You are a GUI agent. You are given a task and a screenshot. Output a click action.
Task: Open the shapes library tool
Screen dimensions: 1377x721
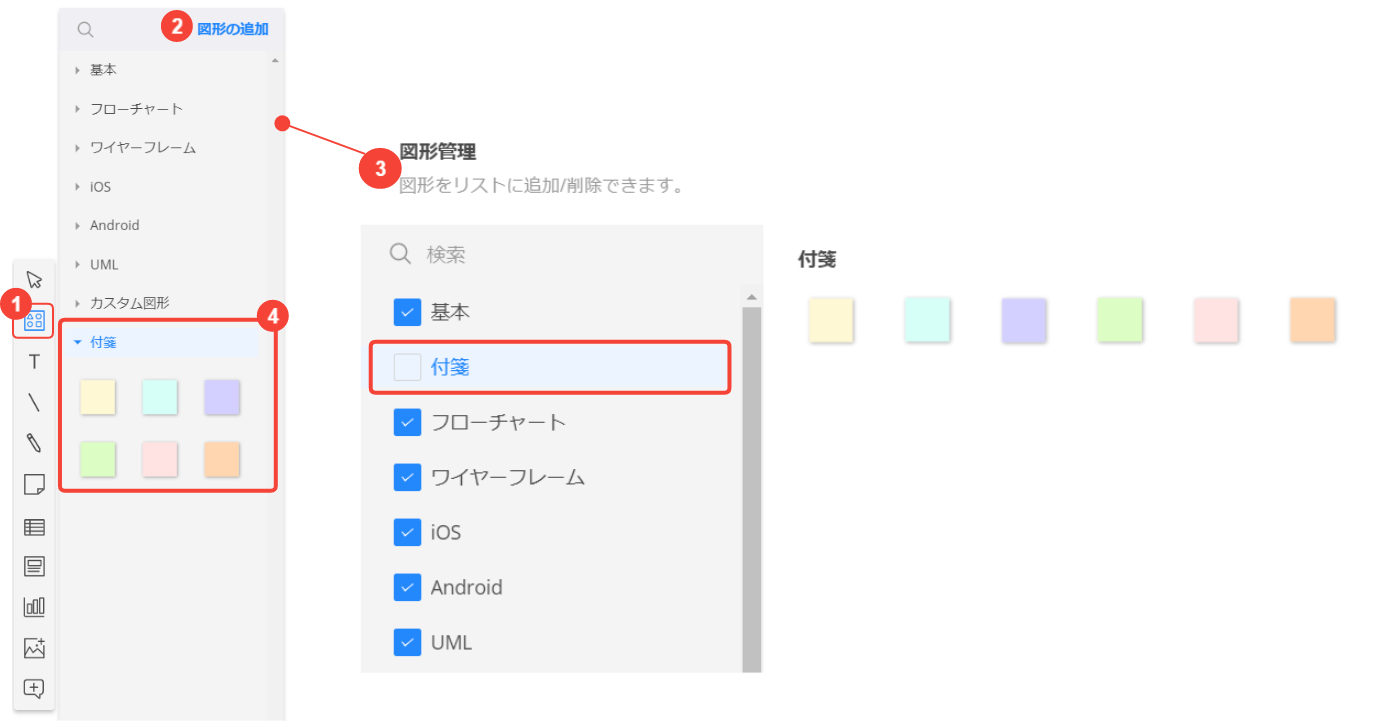click(x=34, y=321)
